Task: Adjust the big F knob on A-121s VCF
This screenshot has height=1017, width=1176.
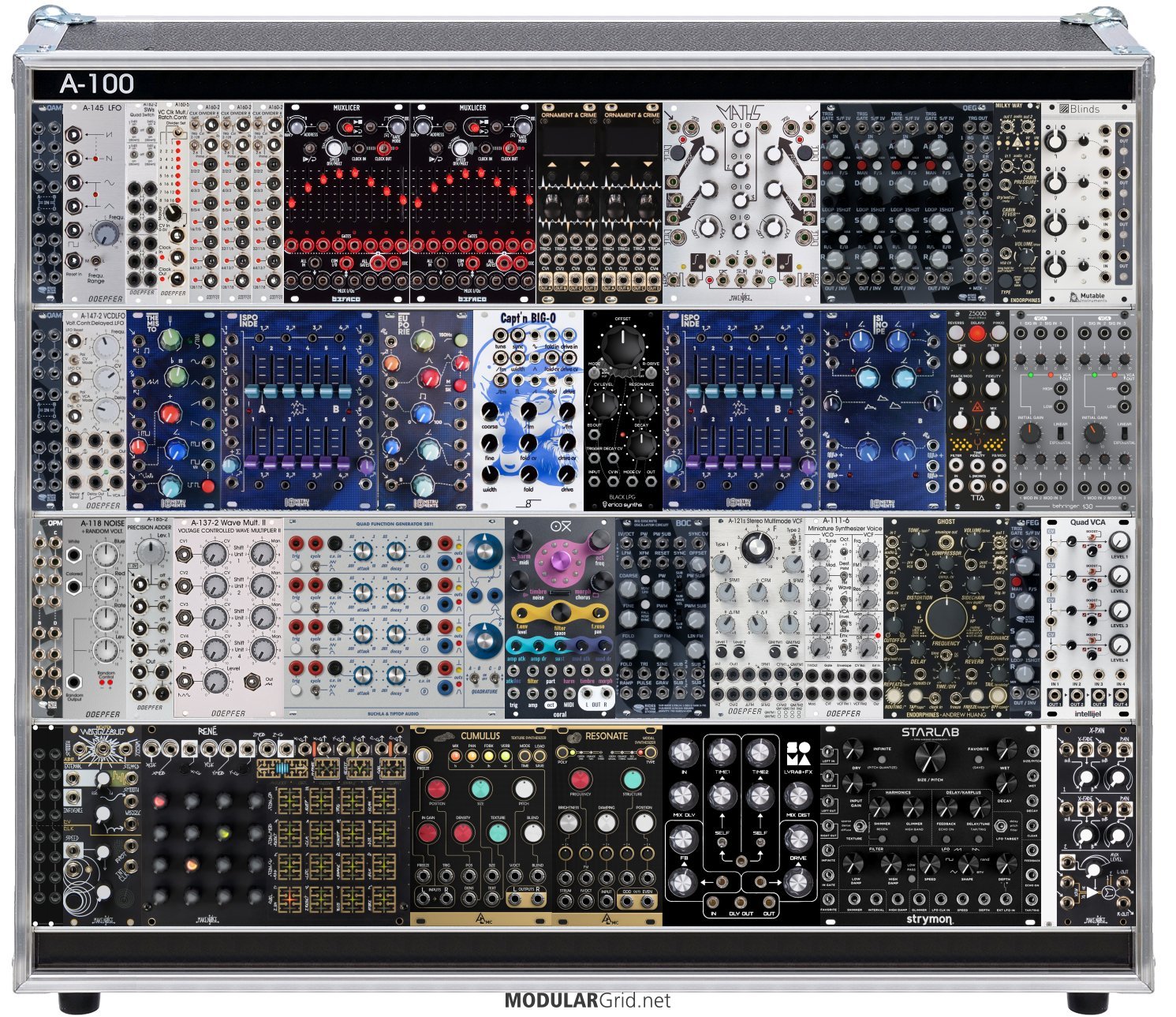Action: point(757,546)
